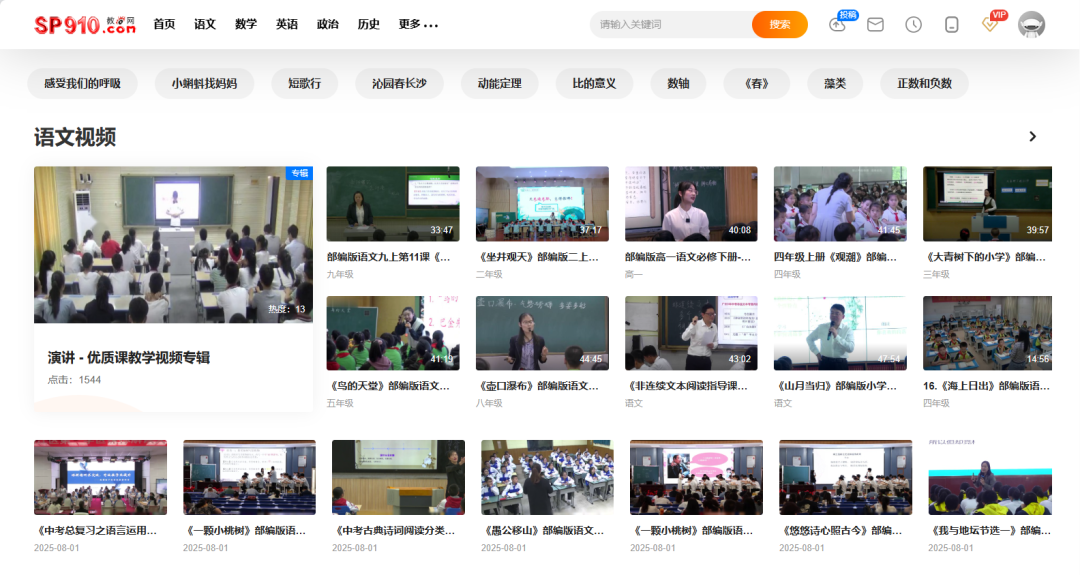Play the 《坐井观天》 37:17 video thumbnail
The height and width of the screenshot is (575, 1080).
[x=542, y=204]
